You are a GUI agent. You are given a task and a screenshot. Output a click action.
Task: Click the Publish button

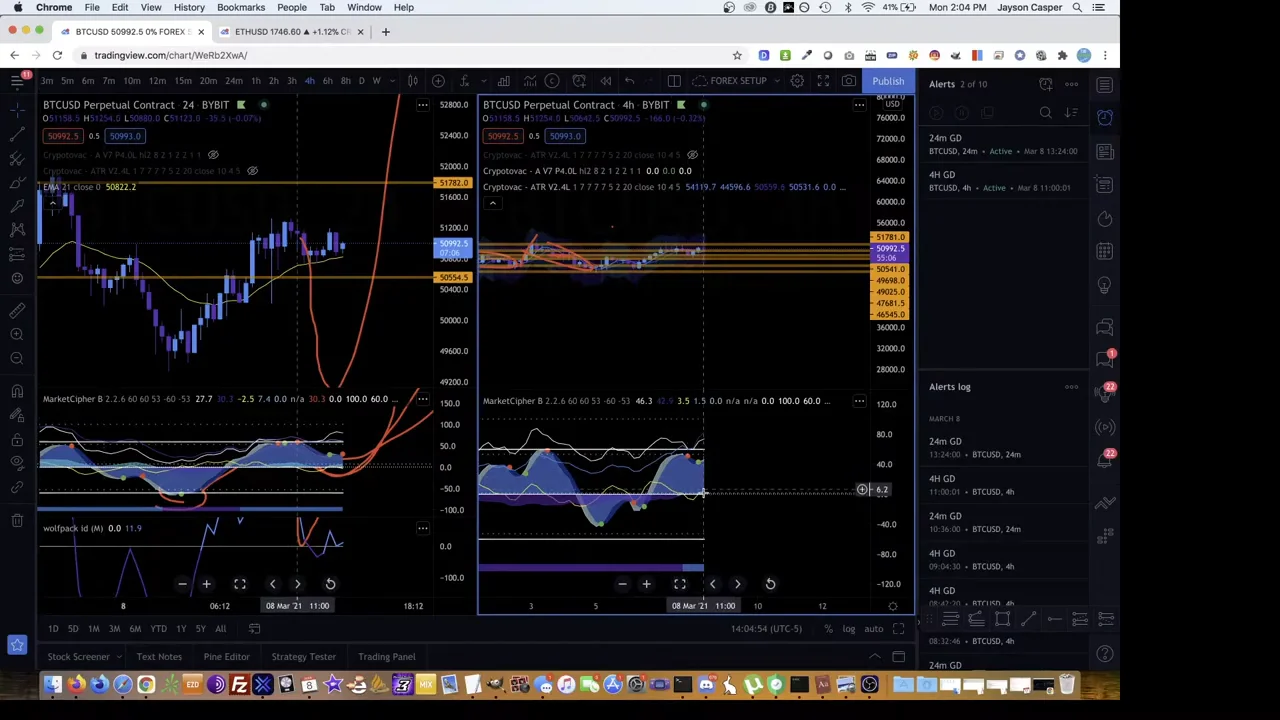click(x=887, y=81)
